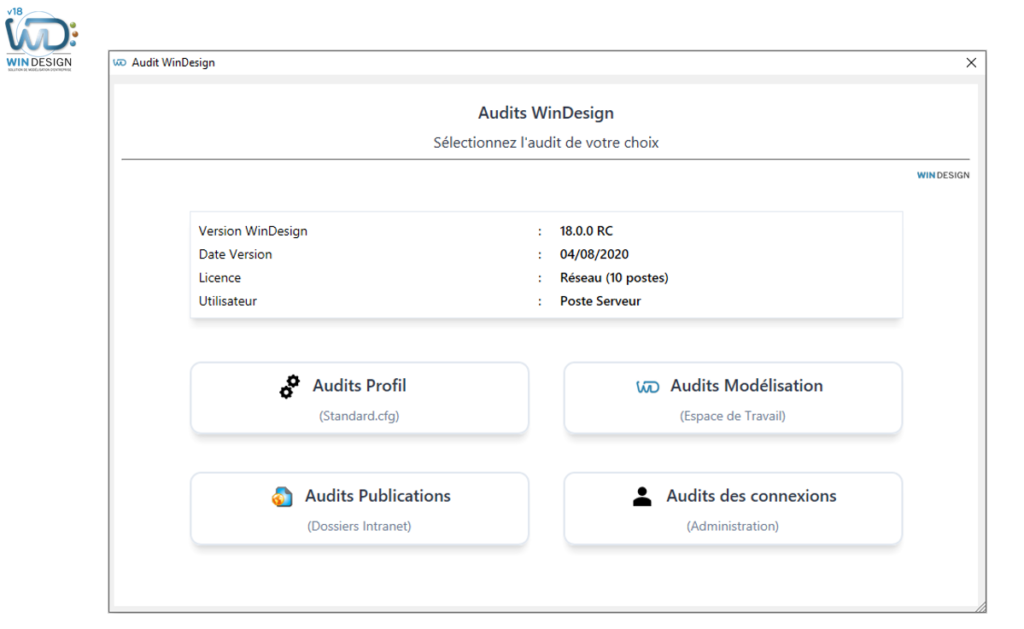
Task: Click "Sélectionnez l'audit de votre choix" text
Action: click(x=546, y=143)
